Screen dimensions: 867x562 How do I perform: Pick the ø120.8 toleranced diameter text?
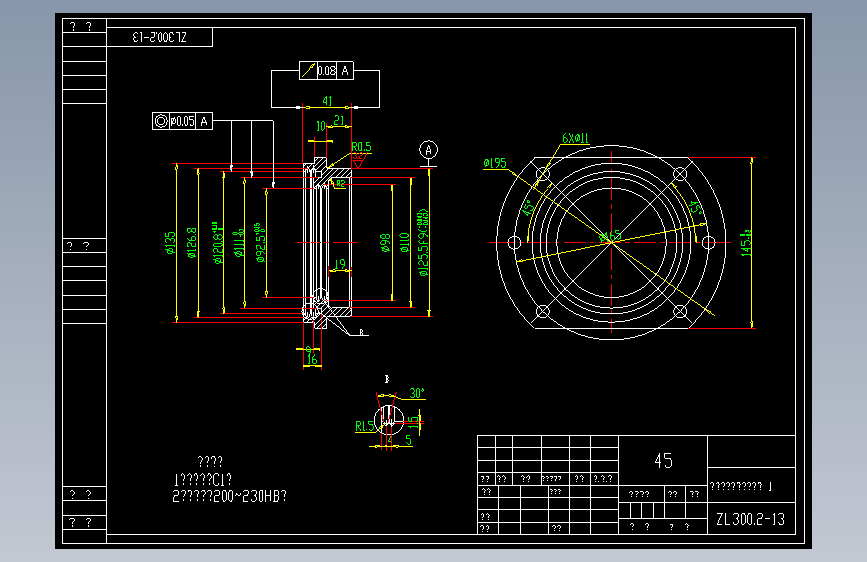(x=217, y=243)
